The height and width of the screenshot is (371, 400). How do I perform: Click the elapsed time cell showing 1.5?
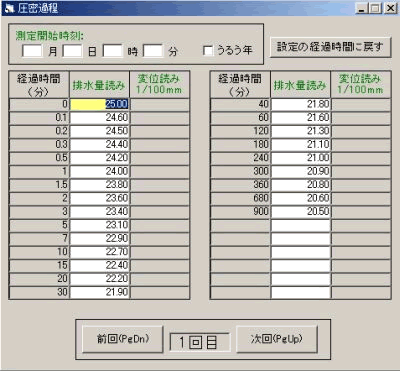(39, 185)
